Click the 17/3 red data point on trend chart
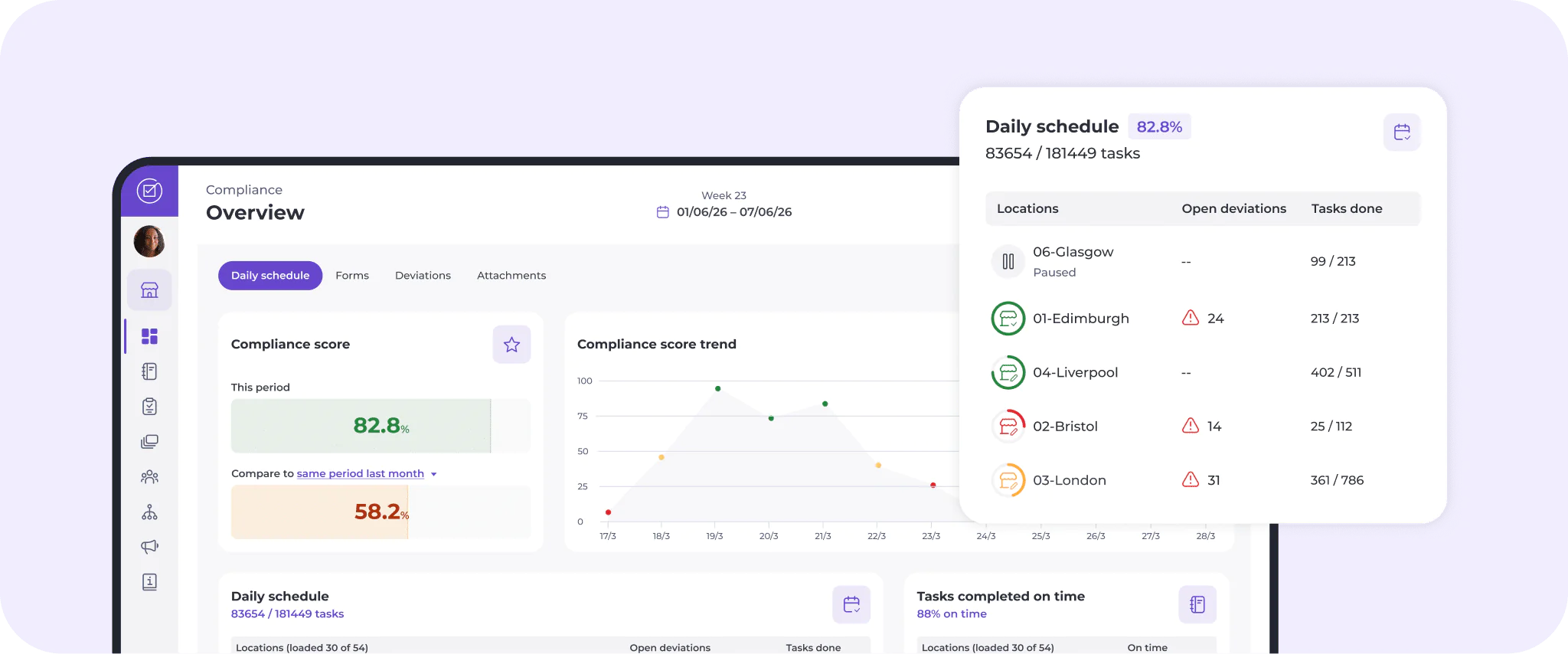 click(608, 512)
